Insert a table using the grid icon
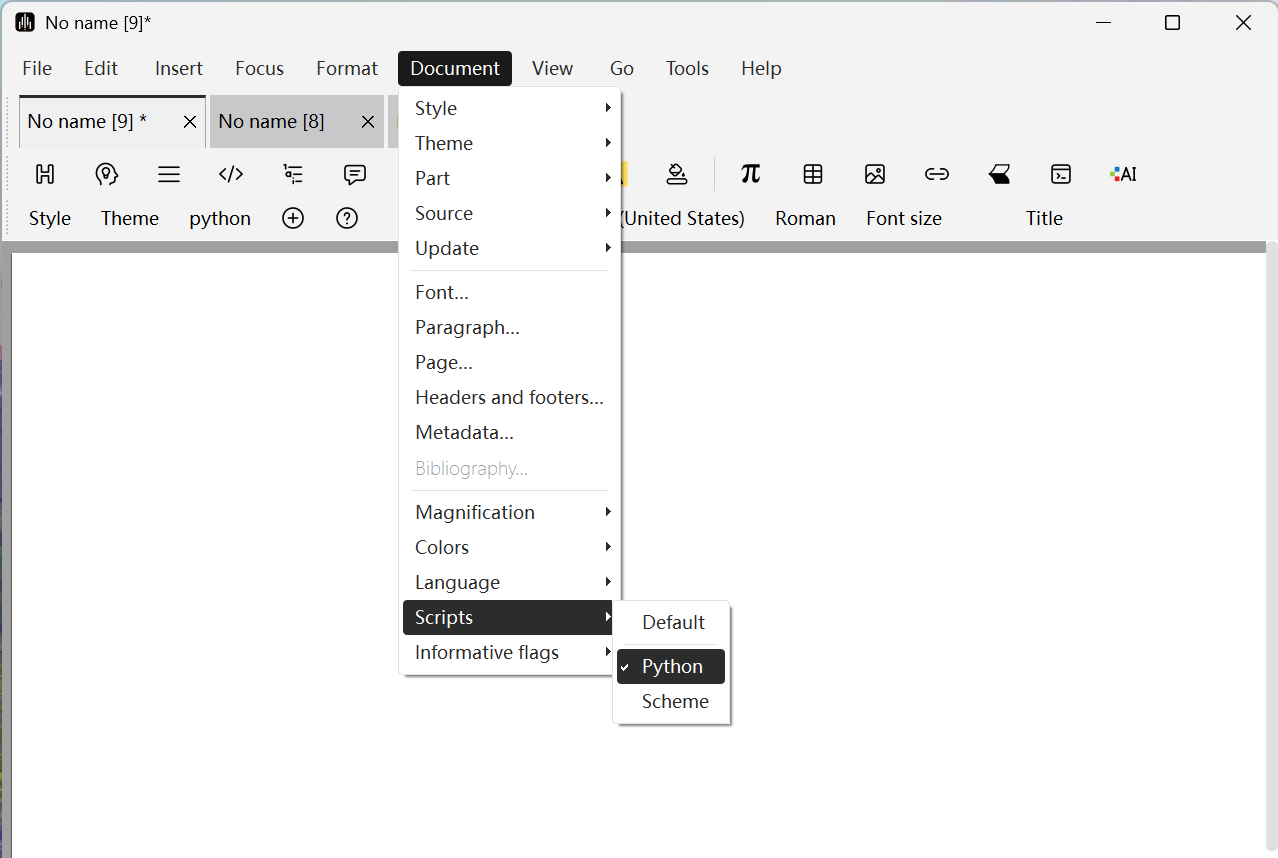This screenshot has height=858, width=1278. 813,174
